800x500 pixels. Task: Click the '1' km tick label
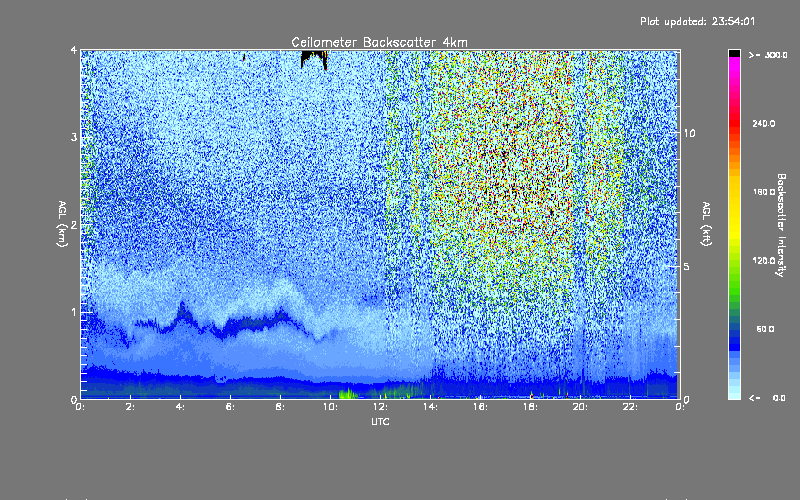pyautogui.click(x=74, y=312)
